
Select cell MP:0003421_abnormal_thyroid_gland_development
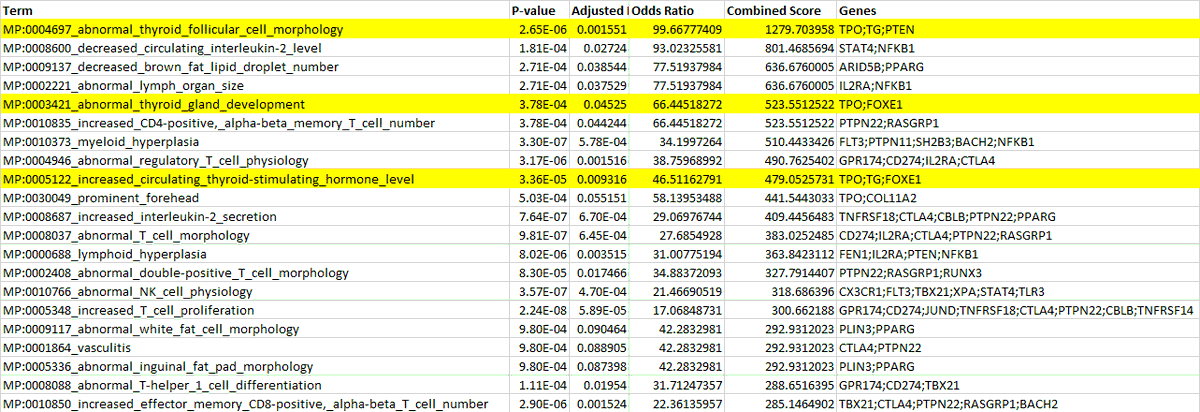click(253, 104)
